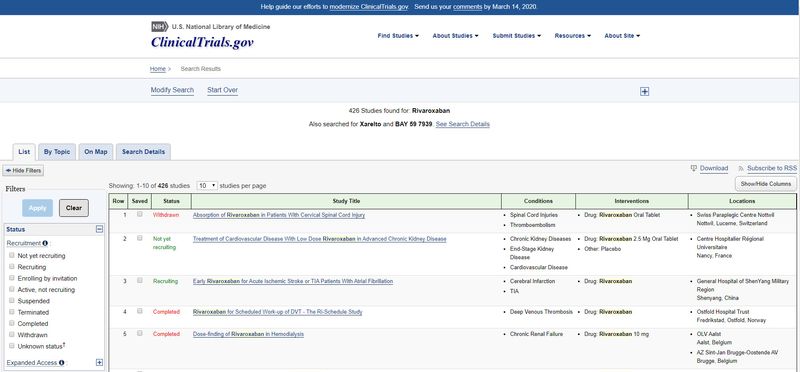Open the Find Studies dropdown menu
The width and height of the screenshot is (800, 372).
pyautogui.click(x=398, y=36)
